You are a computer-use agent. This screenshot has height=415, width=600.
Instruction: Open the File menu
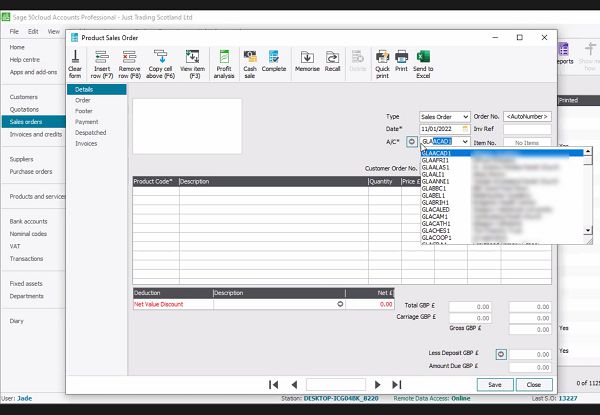pyautogui.click(x=14, y=31)
